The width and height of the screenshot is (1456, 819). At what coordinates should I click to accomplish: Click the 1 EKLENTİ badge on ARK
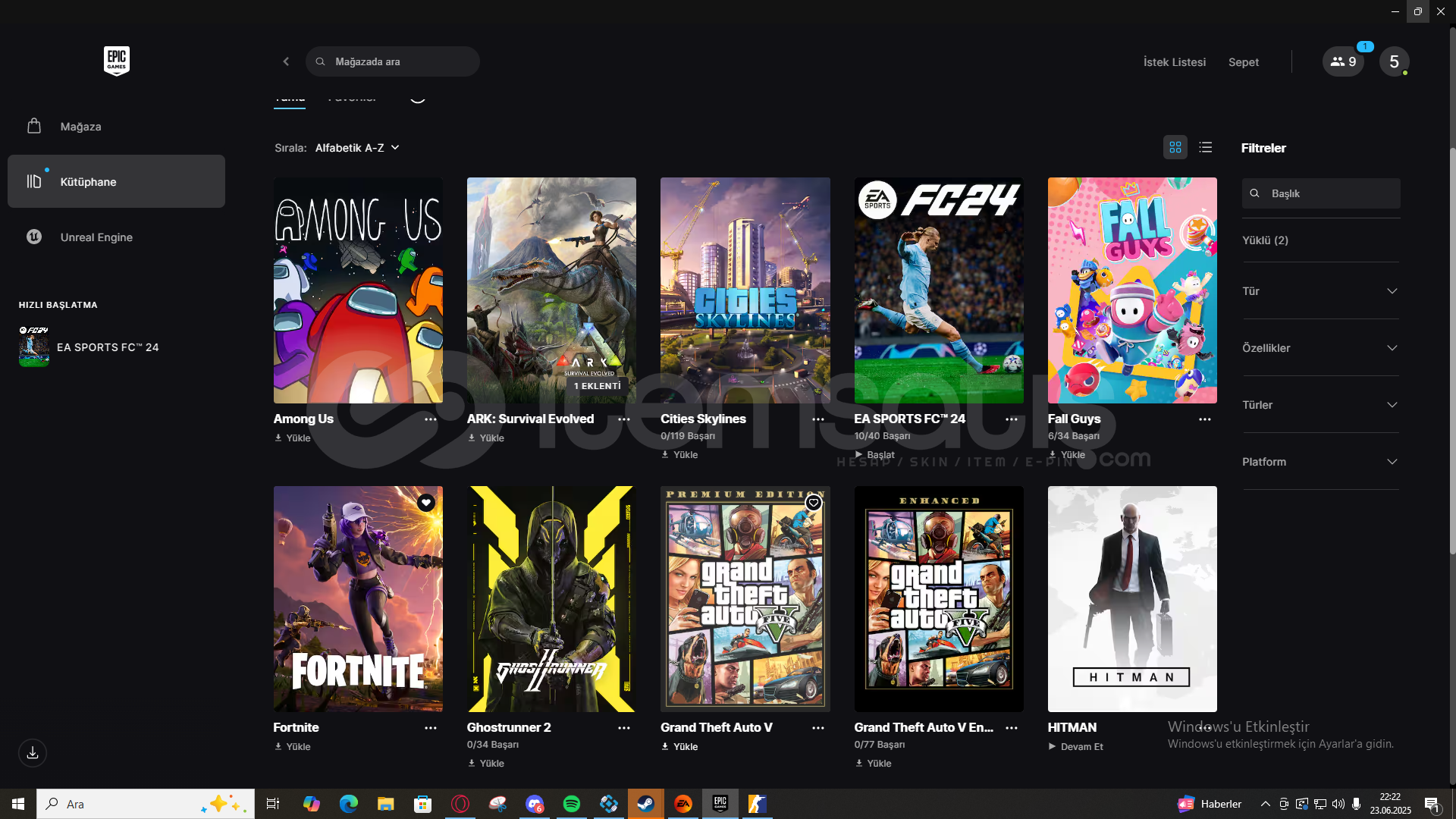(598, 386)
